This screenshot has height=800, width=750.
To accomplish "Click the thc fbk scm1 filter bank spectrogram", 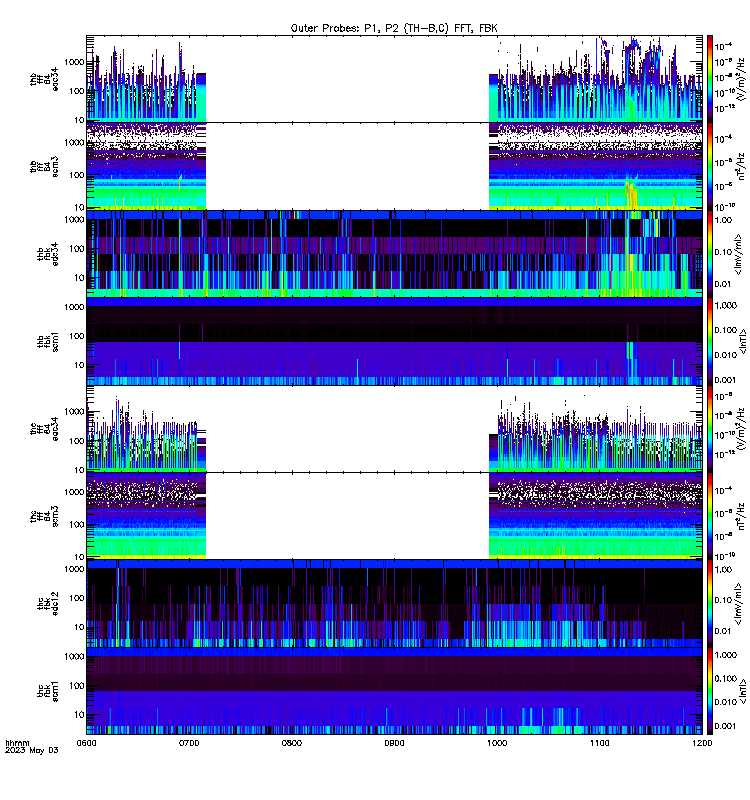I will point(394,691).
